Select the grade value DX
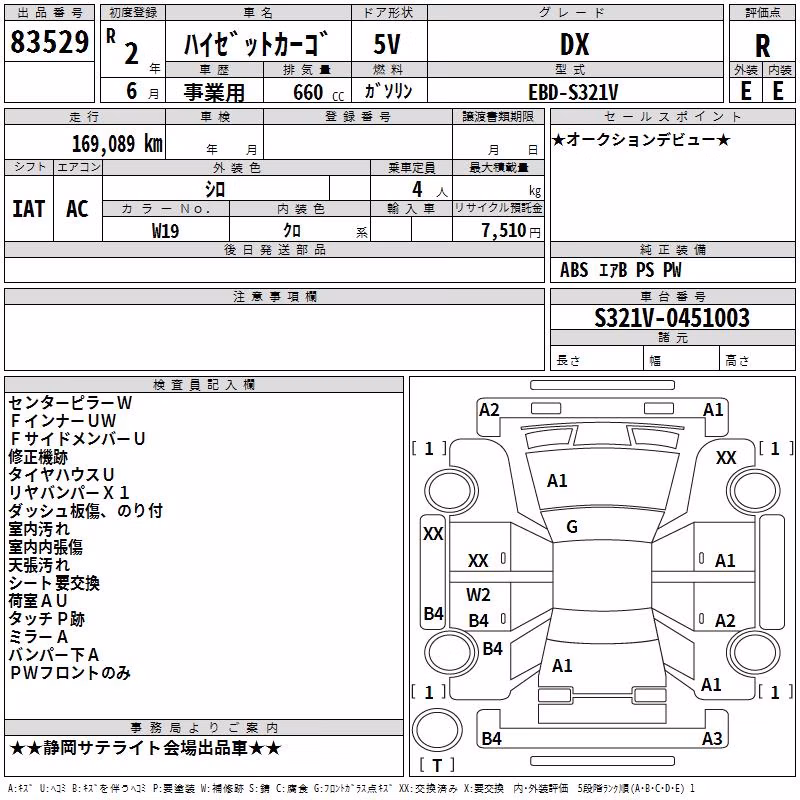Screen dimensions: 800x800 [574, 44]
